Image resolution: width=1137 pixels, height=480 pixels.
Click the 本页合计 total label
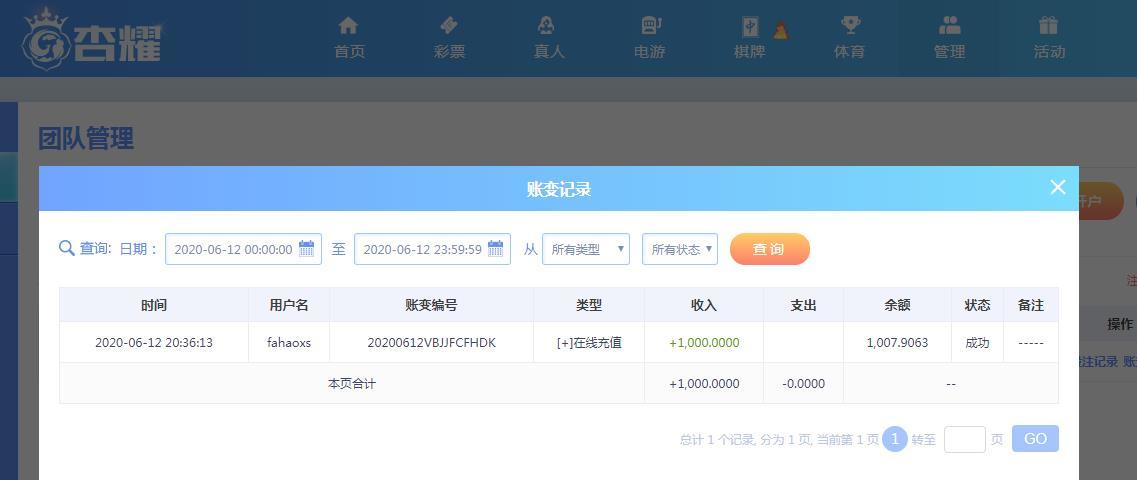point(352,384)
